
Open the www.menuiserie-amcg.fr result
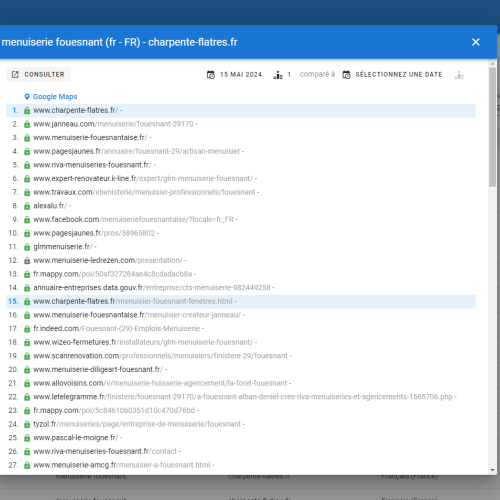tap(122, 466)
